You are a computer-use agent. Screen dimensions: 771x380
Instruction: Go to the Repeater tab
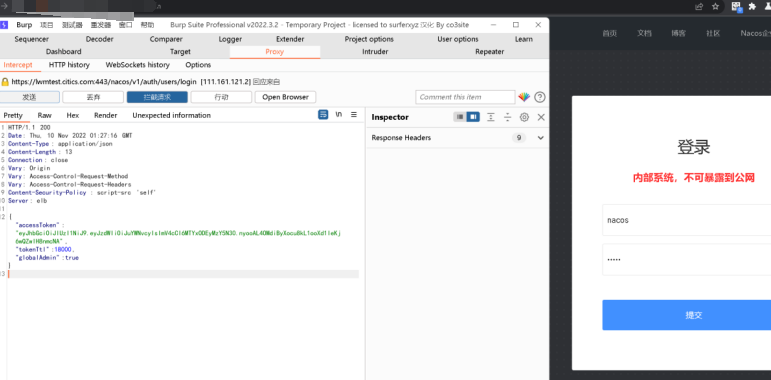(x=490, y=52)
